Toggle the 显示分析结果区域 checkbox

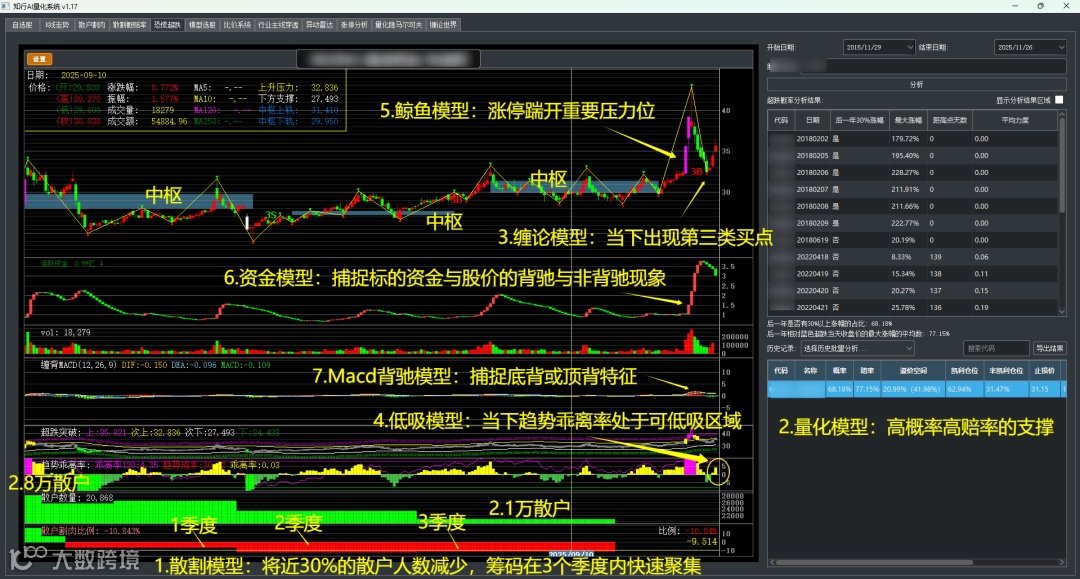click(x=1059, y=100)
